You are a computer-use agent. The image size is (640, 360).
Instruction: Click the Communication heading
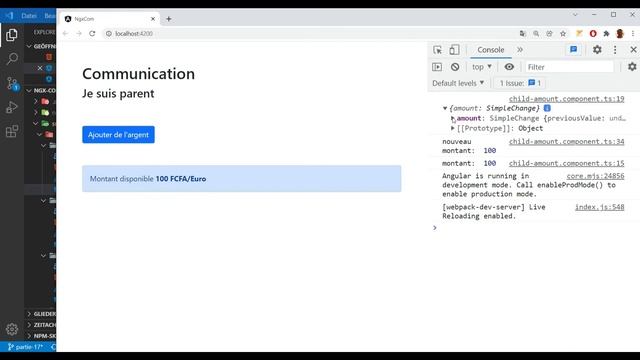pyautogui.click(x=138, y=74)
